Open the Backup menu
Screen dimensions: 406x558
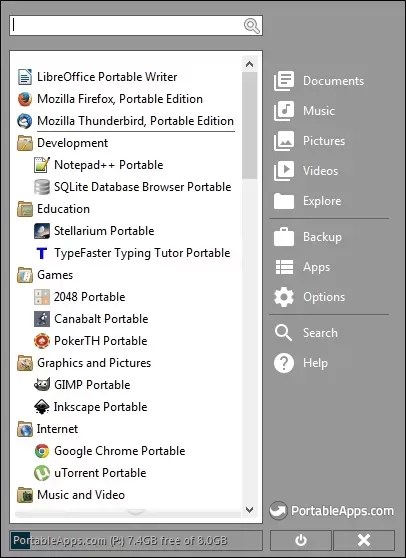[x=308, y=237]
